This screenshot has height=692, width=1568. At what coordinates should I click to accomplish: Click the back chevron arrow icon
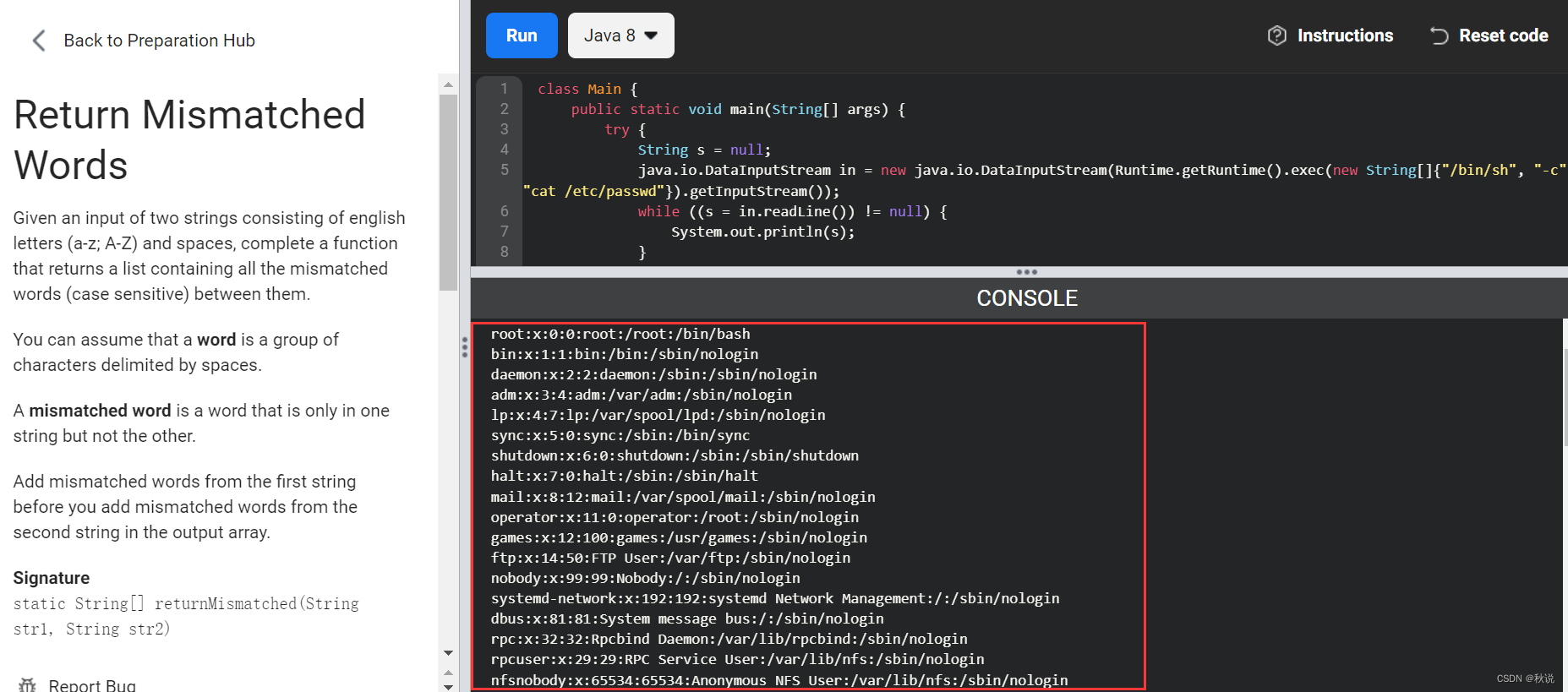point(38,41)
